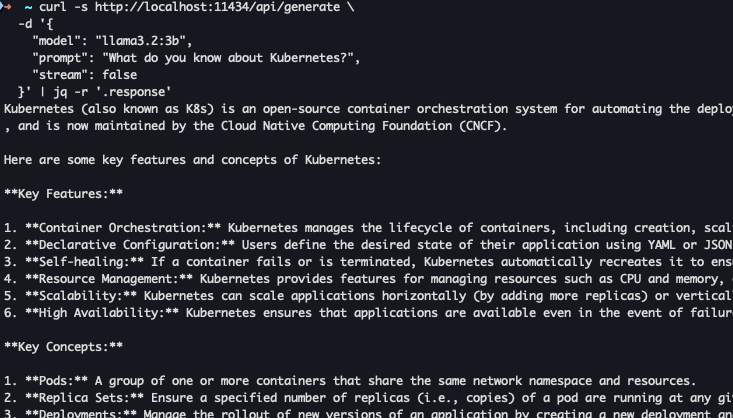
Task: Click the "Replica Sets" list item
Action: pos(368,398)
